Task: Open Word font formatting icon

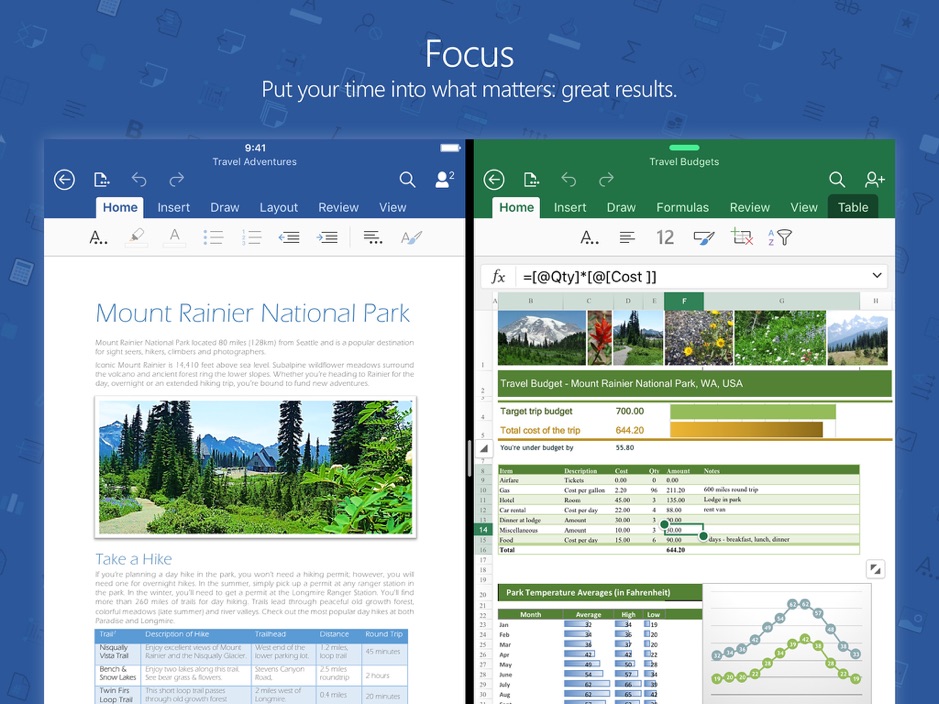Action: (98, 238)
